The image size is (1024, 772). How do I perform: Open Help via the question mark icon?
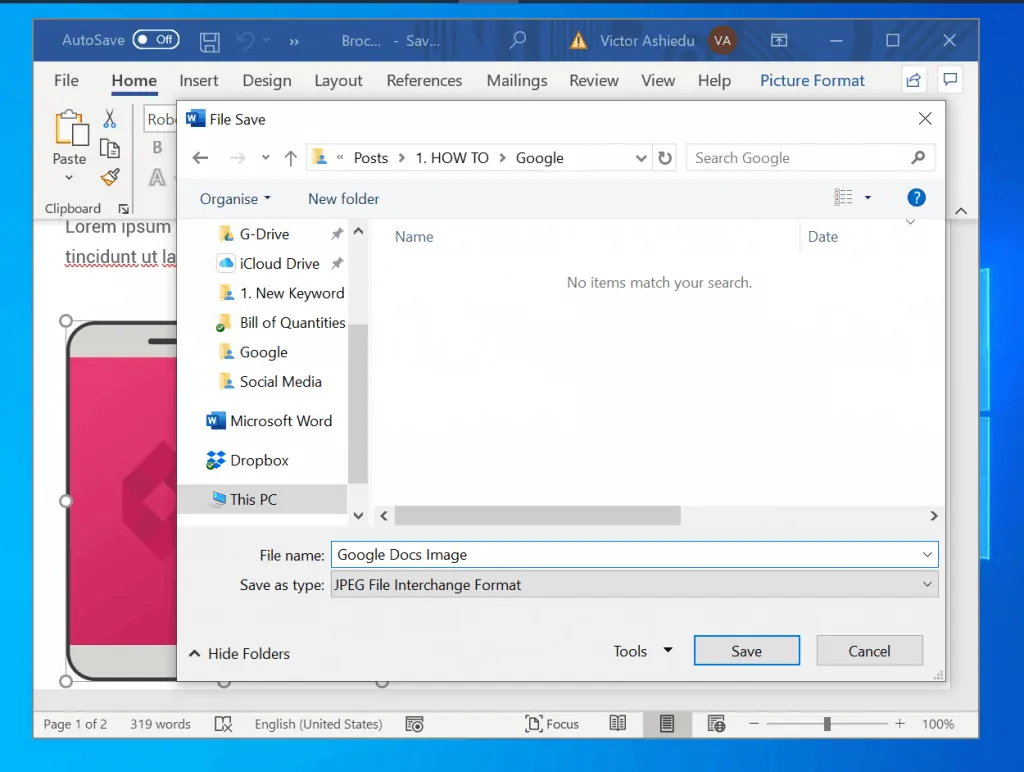pyautogui.click(x=916, y=197)
